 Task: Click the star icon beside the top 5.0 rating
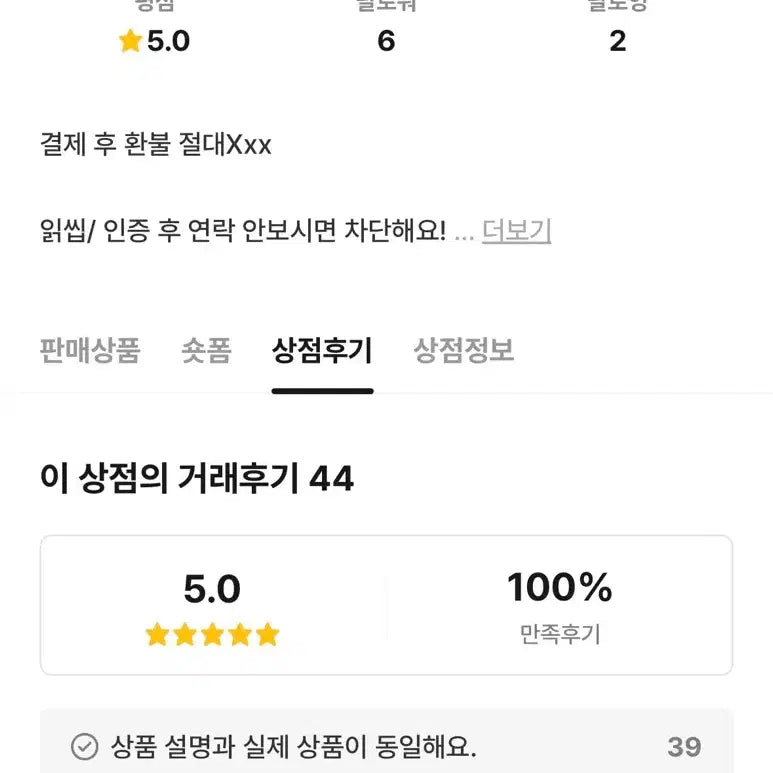click(x=130, y=41)
